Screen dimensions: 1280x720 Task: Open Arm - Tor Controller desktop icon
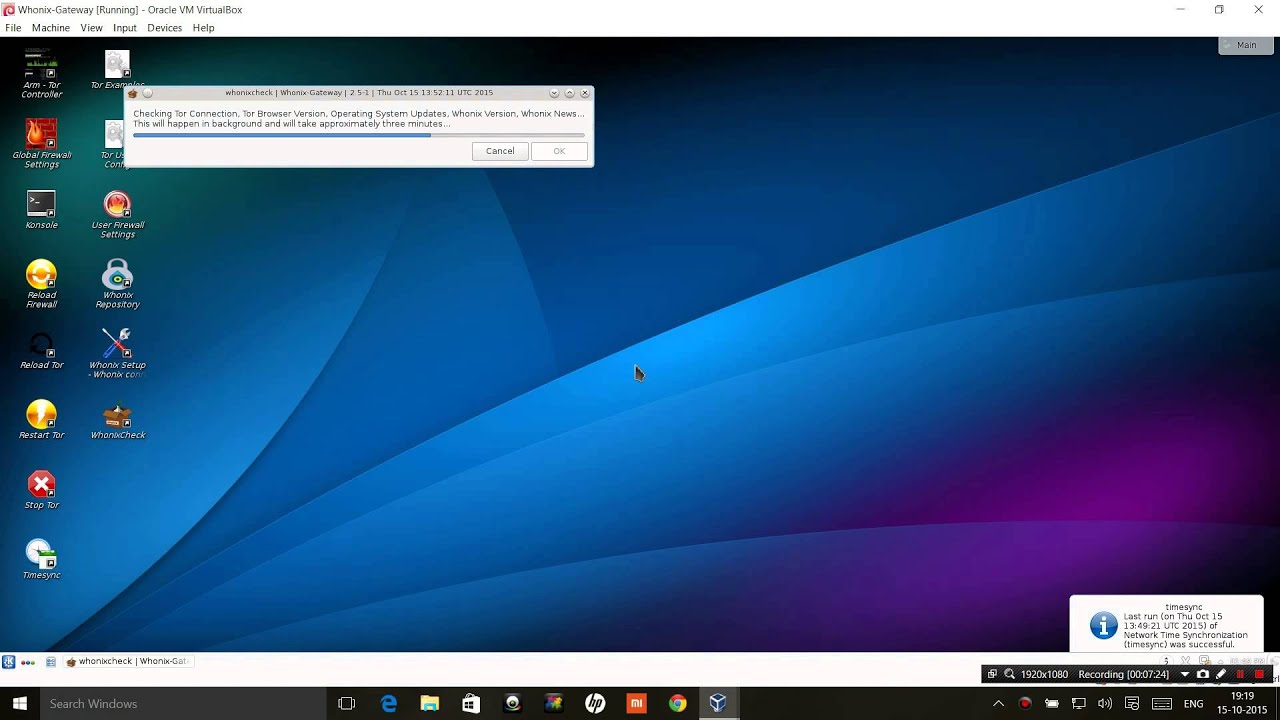point(41,73)
